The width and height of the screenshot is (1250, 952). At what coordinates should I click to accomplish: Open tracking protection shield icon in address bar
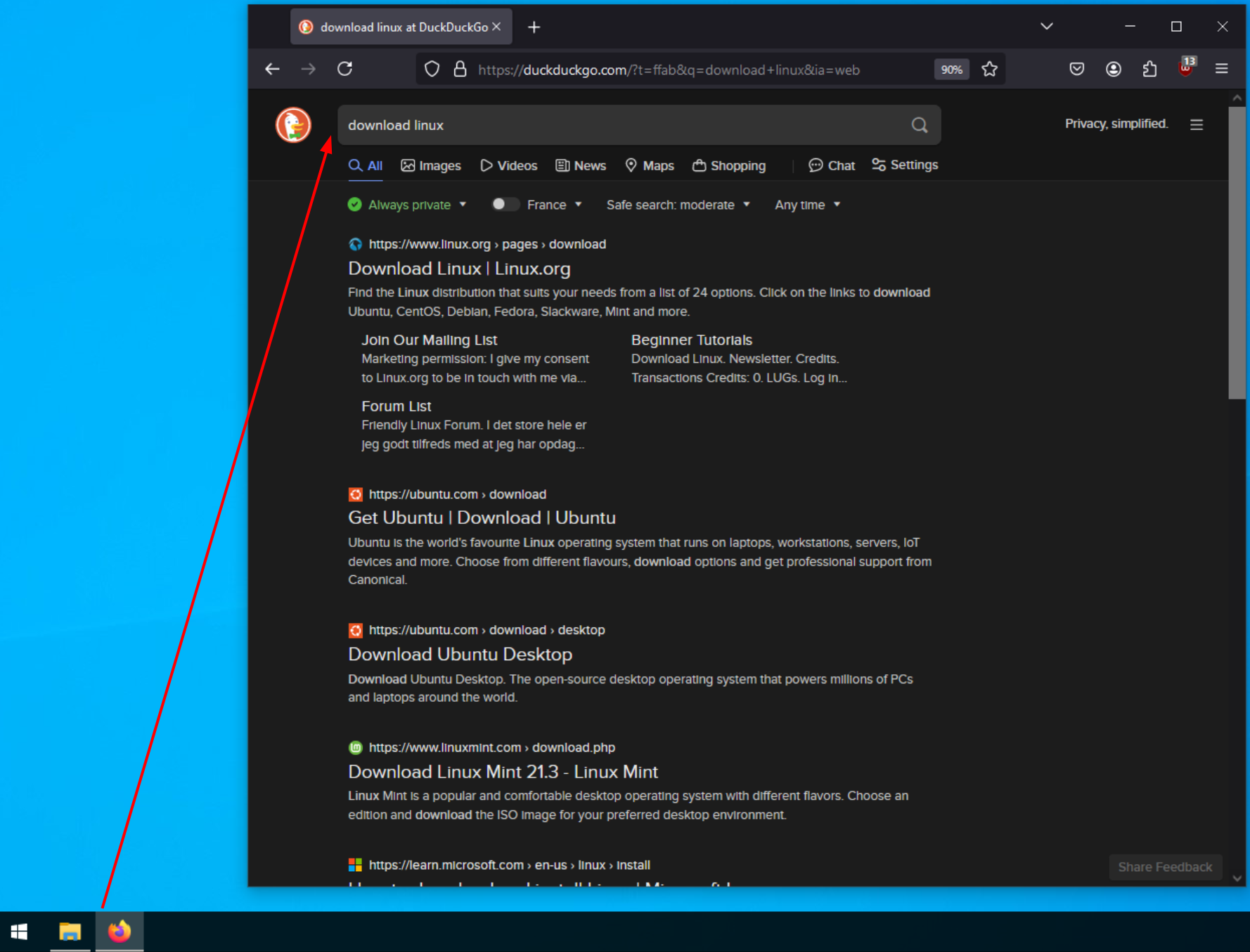tap(432, 69)
